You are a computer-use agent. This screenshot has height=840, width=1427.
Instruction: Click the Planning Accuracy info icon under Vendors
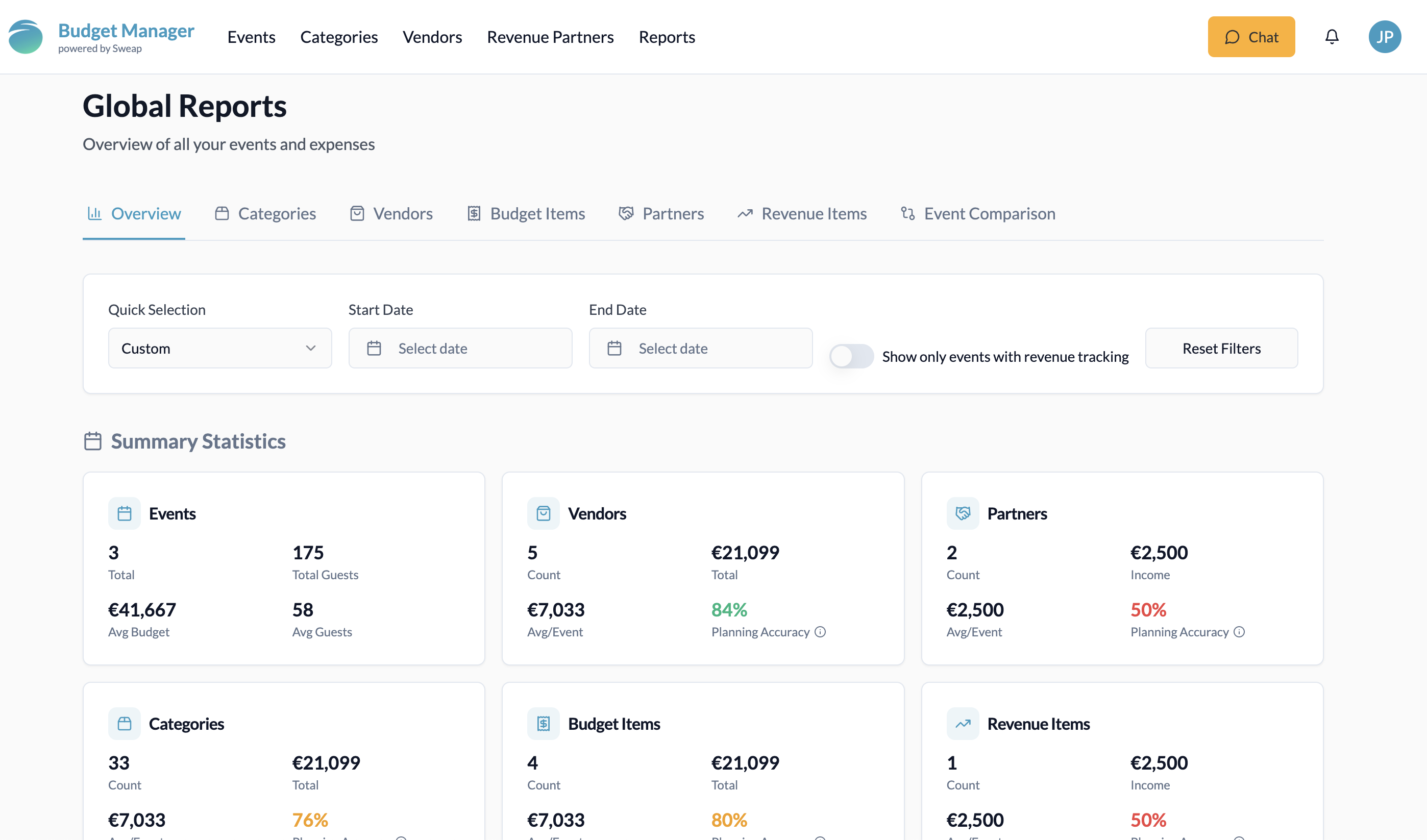[821, 632]
